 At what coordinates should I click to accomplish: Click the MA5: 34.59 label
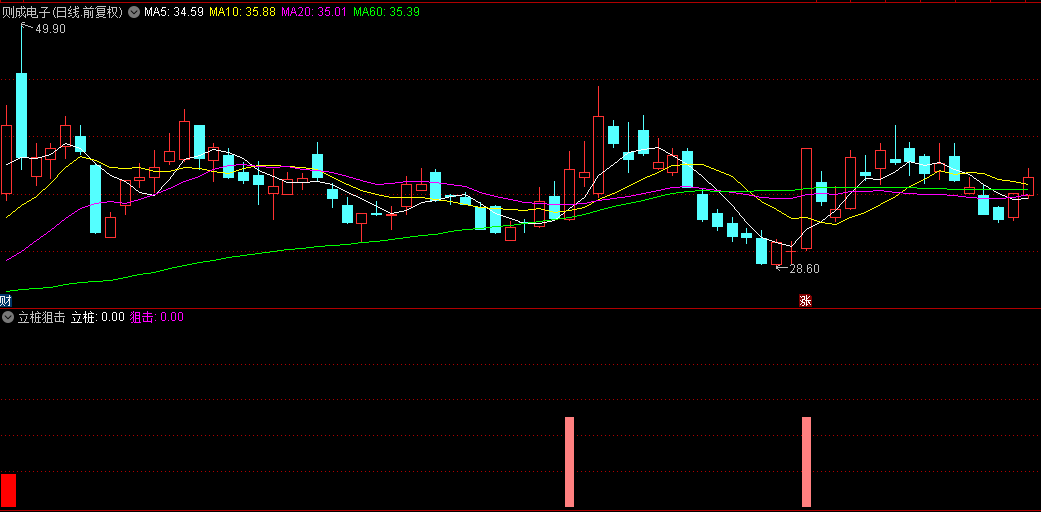click(174, 11)
